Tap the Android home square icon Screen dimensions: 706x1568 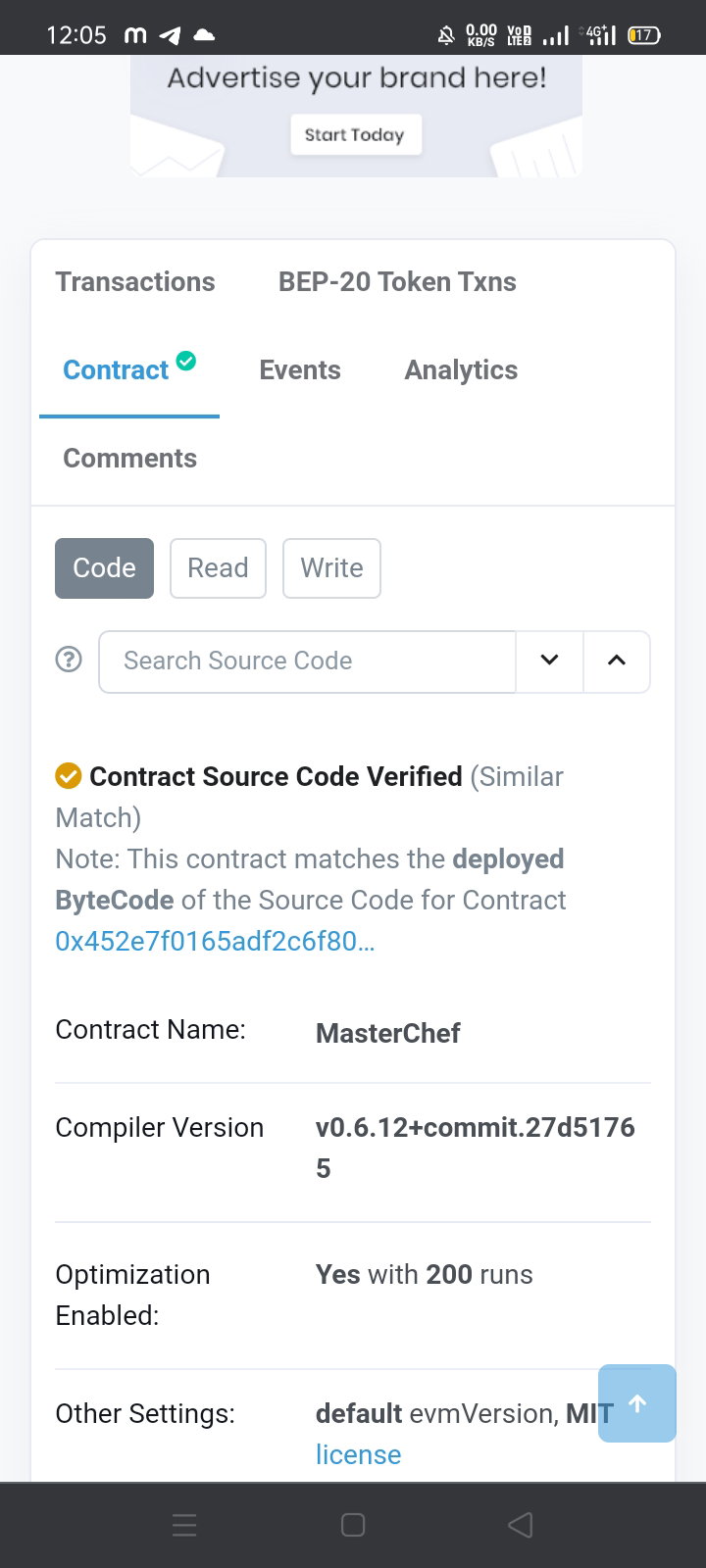pos(353,1524)
